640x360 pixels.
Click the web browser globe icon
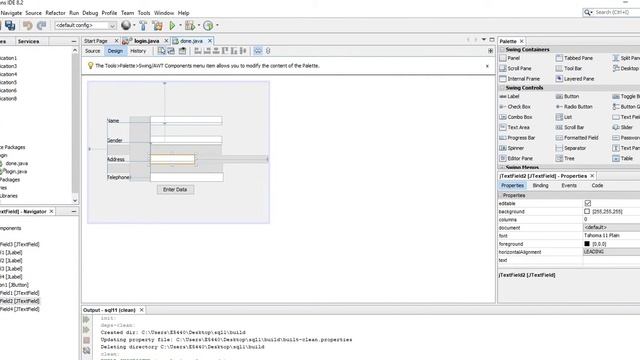click(126, 25)
